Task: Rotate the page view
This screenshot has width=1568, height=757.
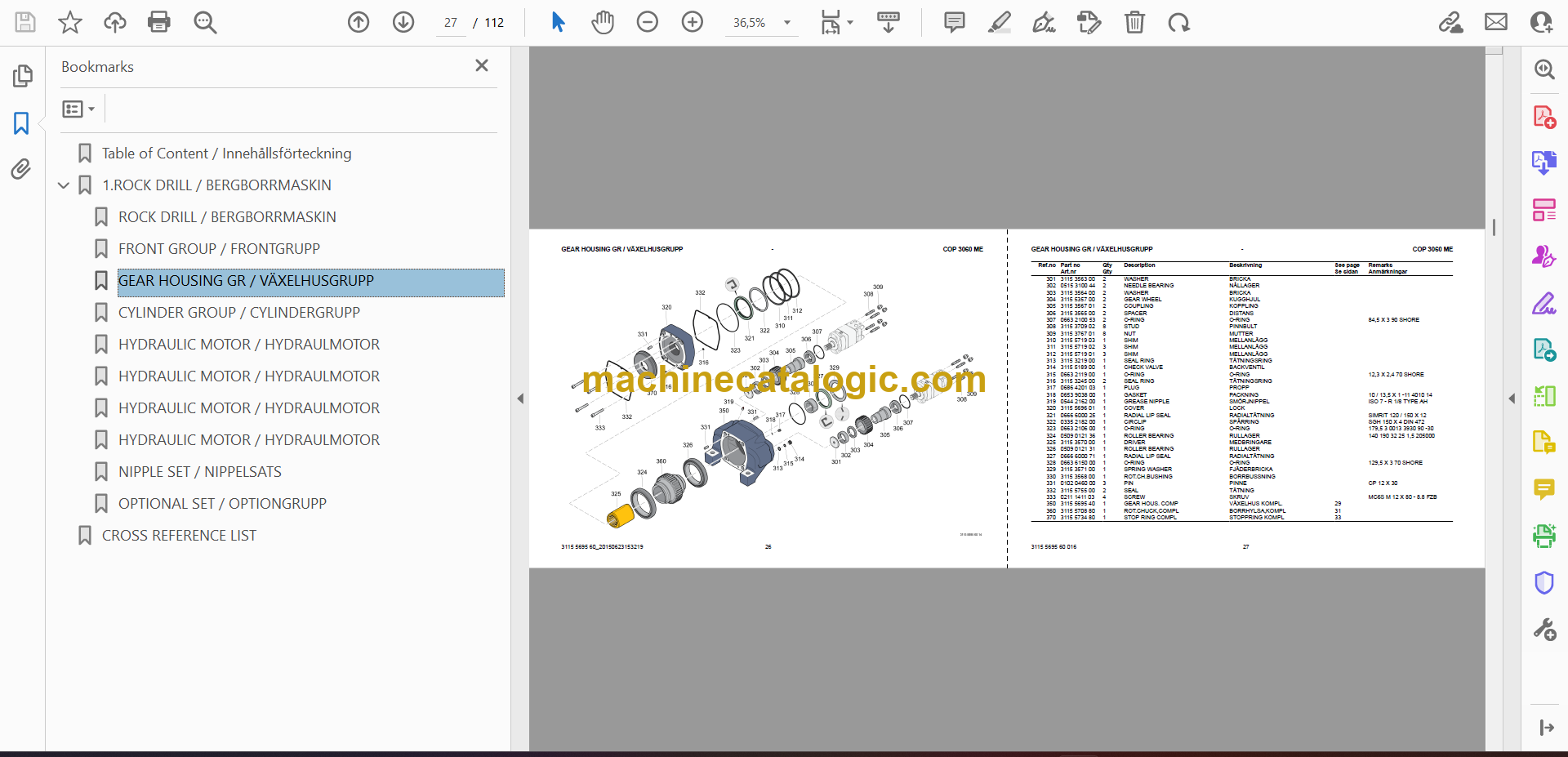Action: 1178,22
